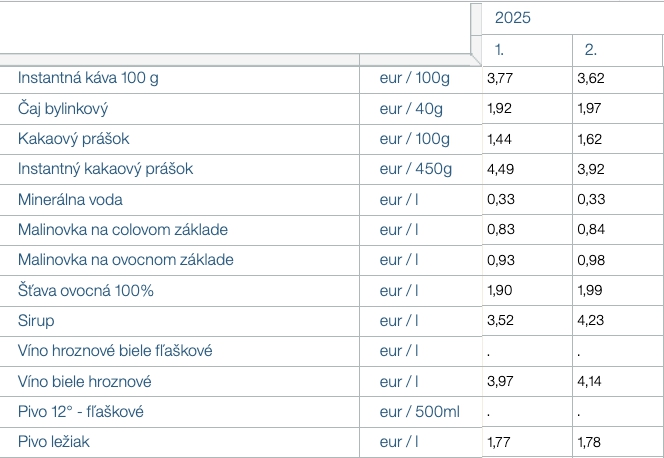Select Víno hroznové biele fľaškové row
This screenshot has height=458, width=664.
click(x=115, y=351)
